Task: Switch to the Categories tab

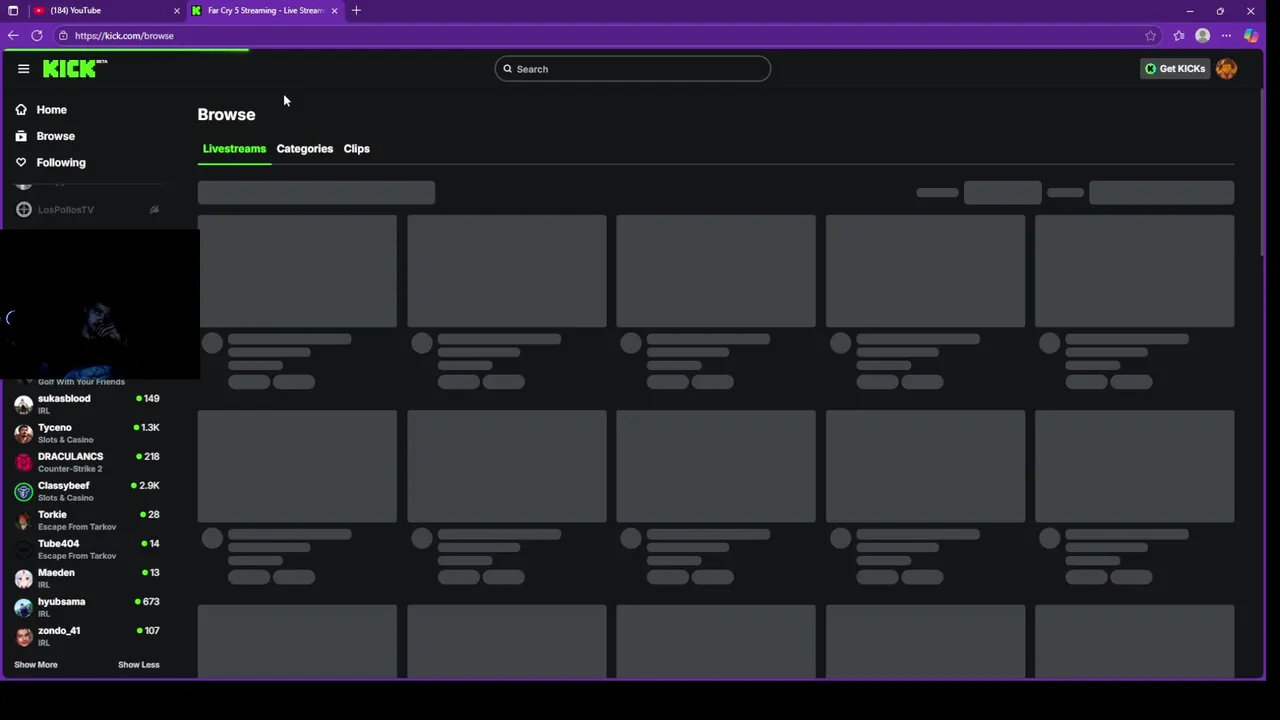Action: click(x=305, y=149)
